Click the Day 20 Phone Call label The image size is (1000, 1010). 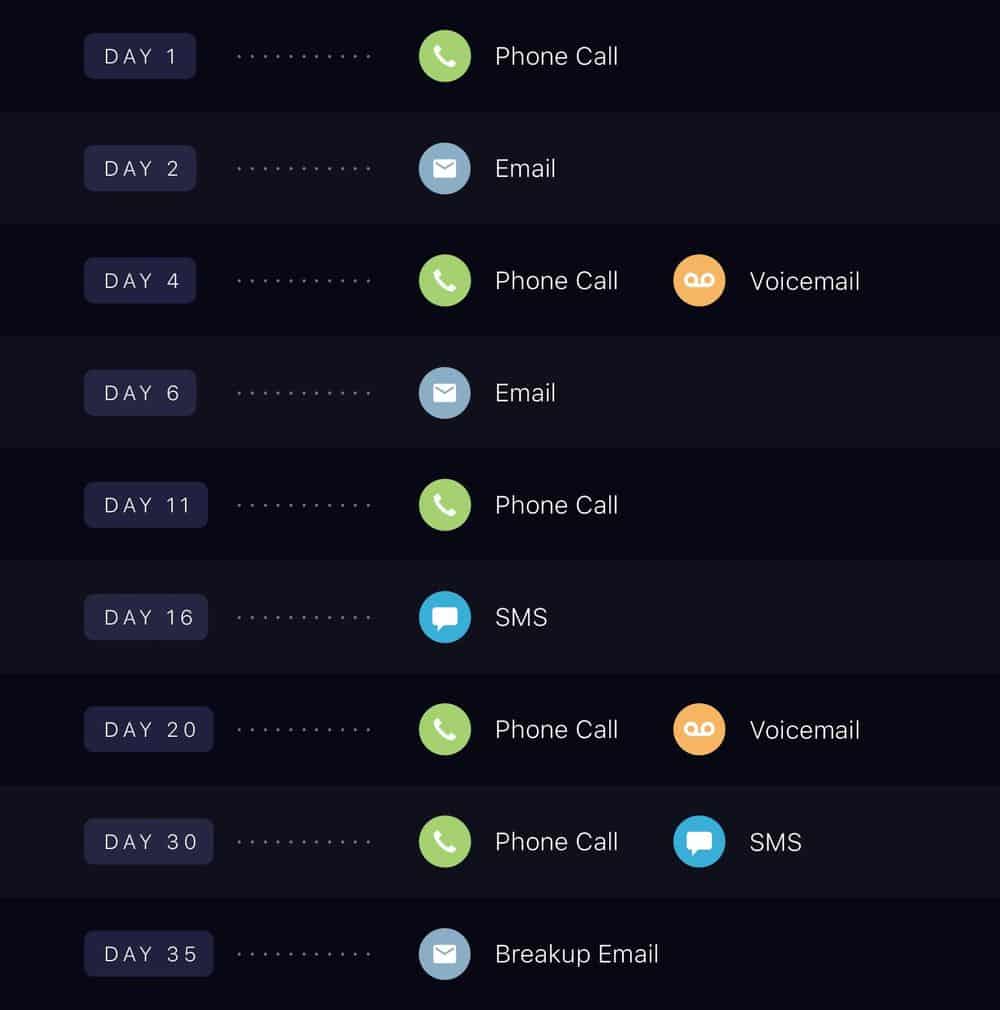click(x=557, y=730)
